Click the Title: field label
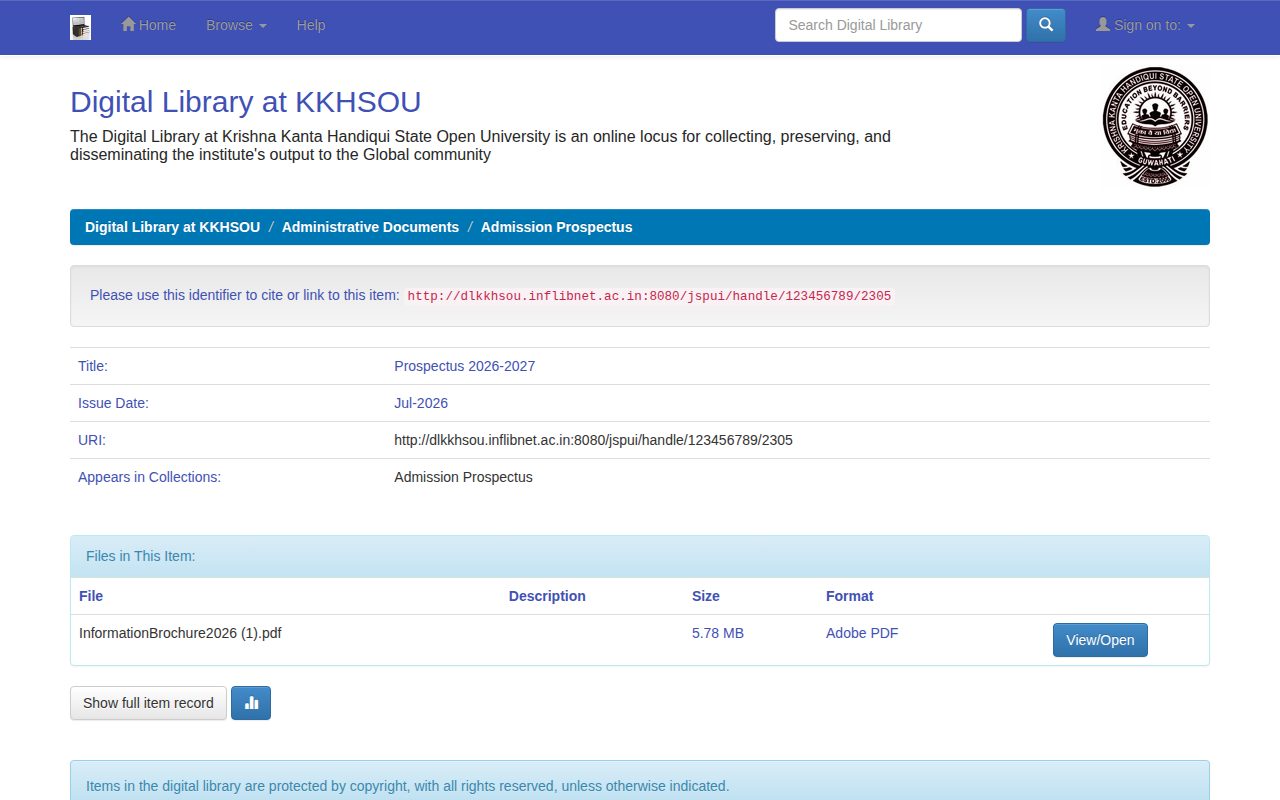The image size is (1280, 800). pos(93,366)
